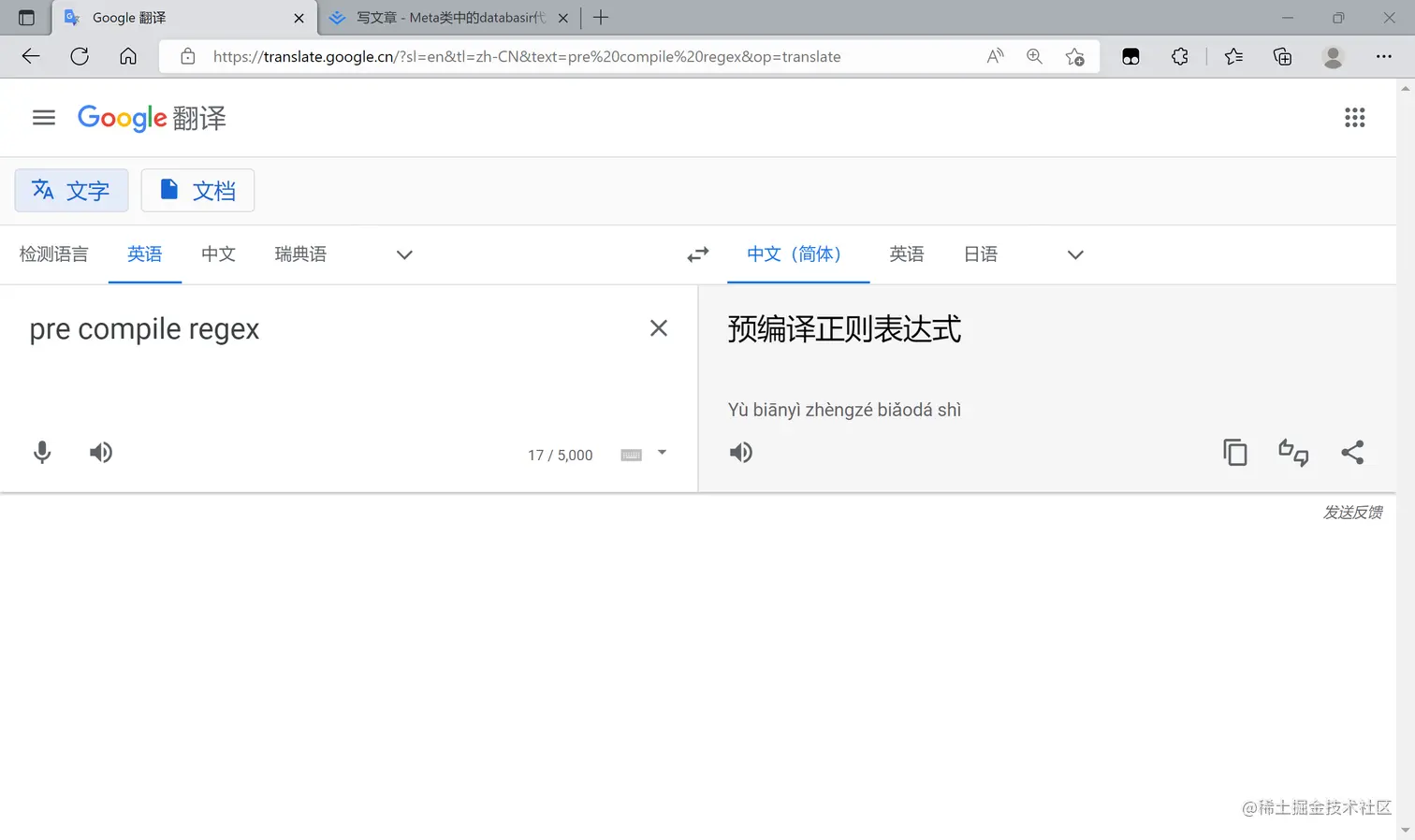The image size is (1415, 840).
Task: Click the Google 翻译 logo
Action: (x=152, y=118)
